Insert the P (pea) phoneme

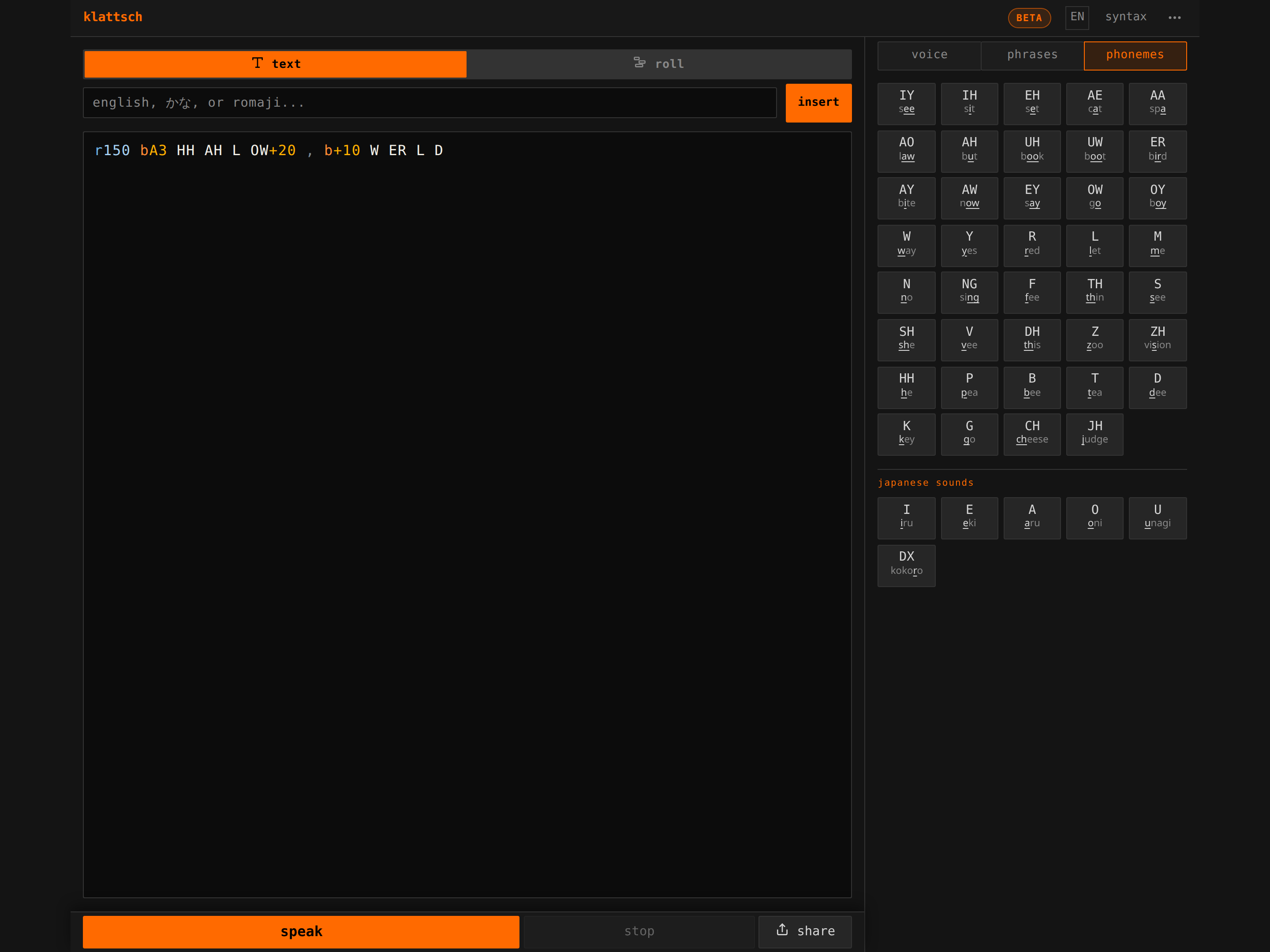(x=969, y=387)
